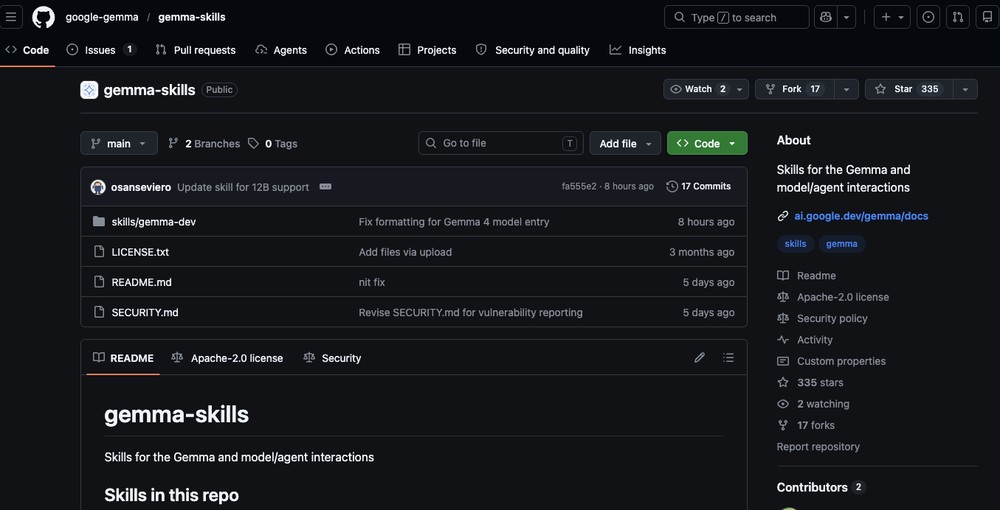Open Custom properties link in sidebar
This screenshot has height=510, width=1000.
click(x=832, y=361)
